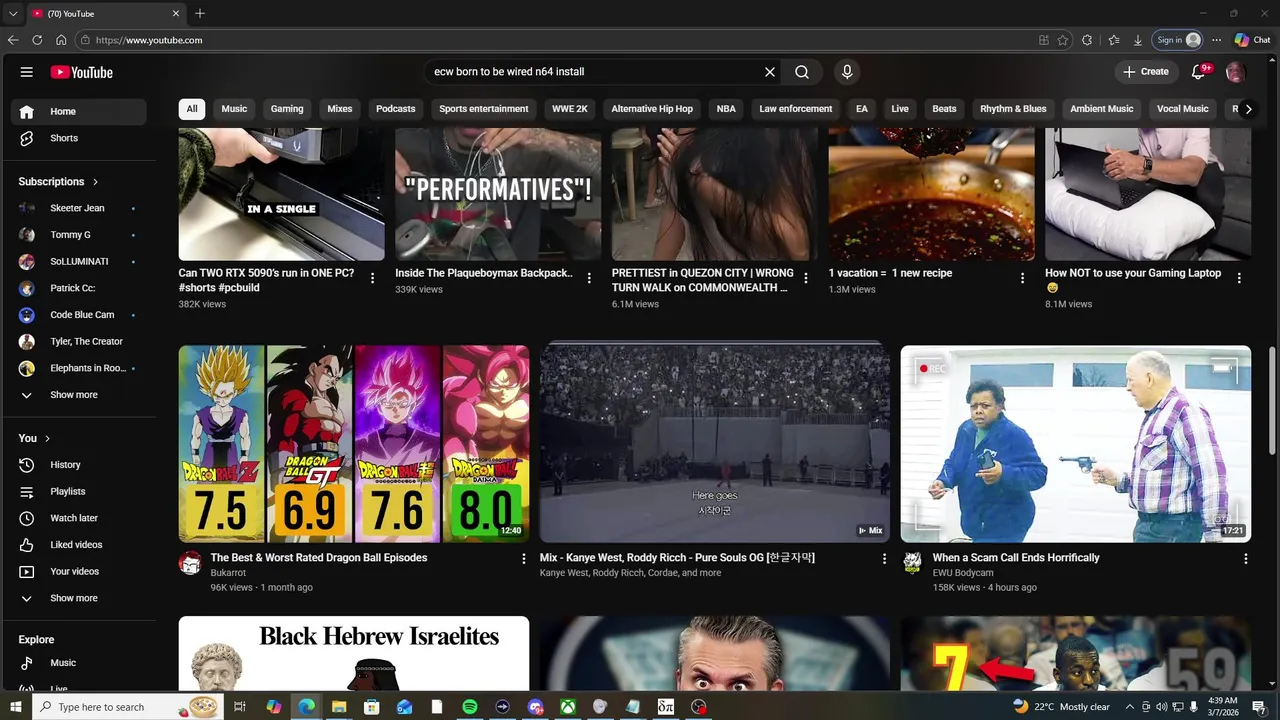Select the Rhythm & Blues category chip
Screen dimensions: 1280x720
coord(1013,109)
